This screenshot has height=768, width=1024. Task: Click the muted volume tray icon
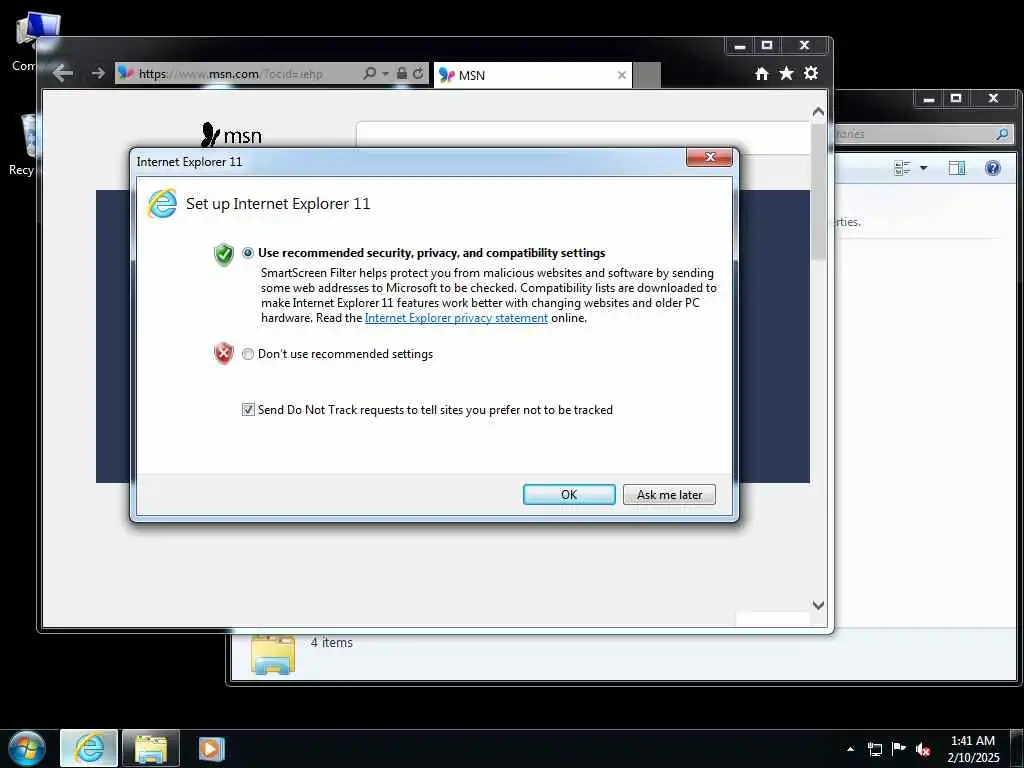pyautogui.click(x=923, y=749)
